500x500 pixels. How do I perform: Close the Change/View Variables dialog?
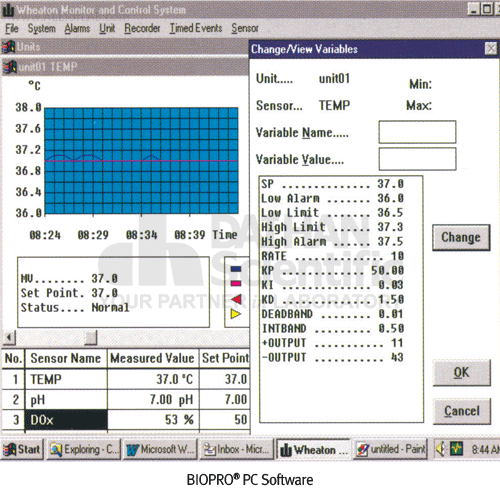coord(491,49)
